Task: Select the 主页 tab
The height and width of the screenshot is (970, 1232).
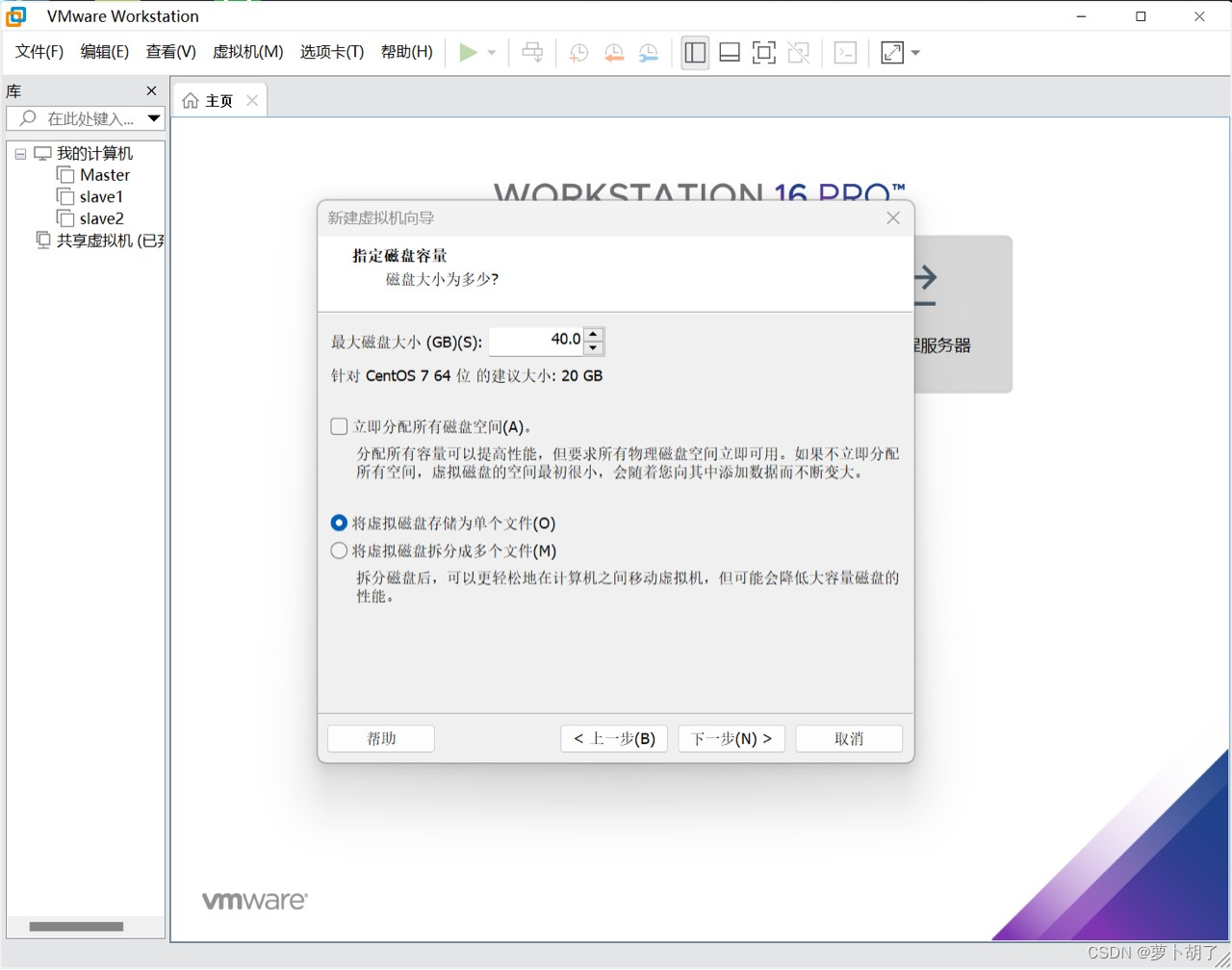Action: coord(219,100)
